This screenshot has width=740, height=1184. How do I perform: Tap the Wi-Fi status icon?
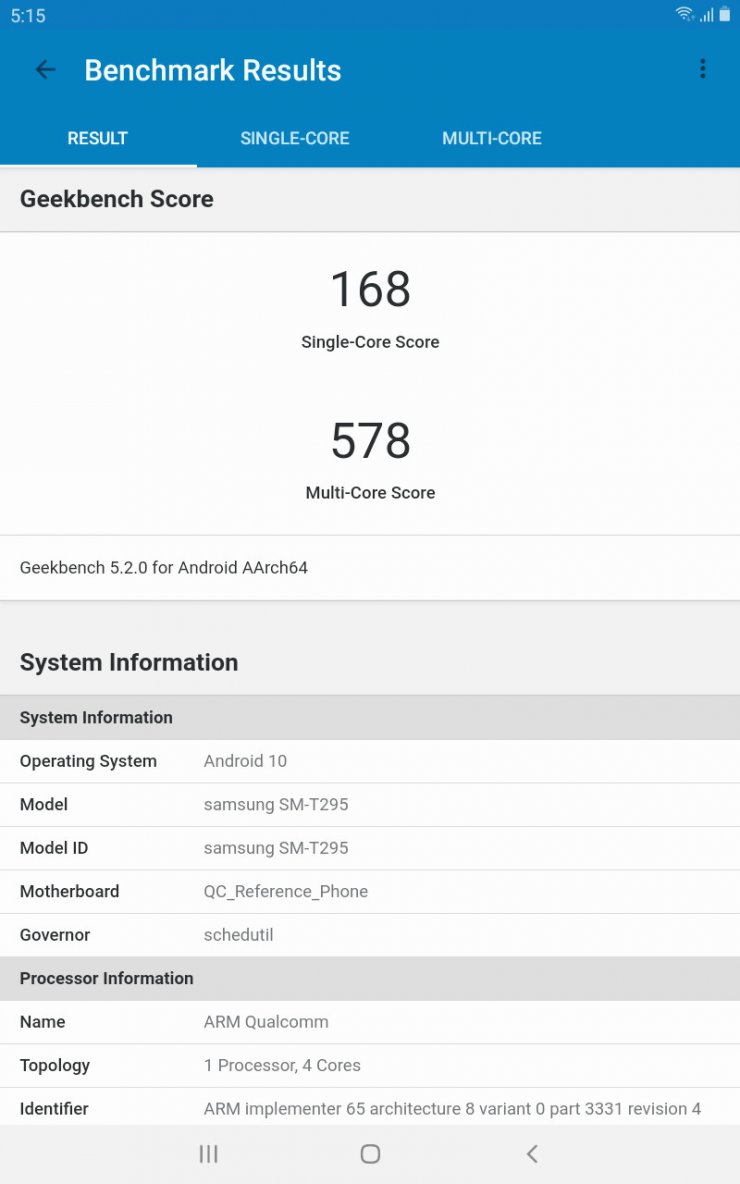tap(684, 14)
